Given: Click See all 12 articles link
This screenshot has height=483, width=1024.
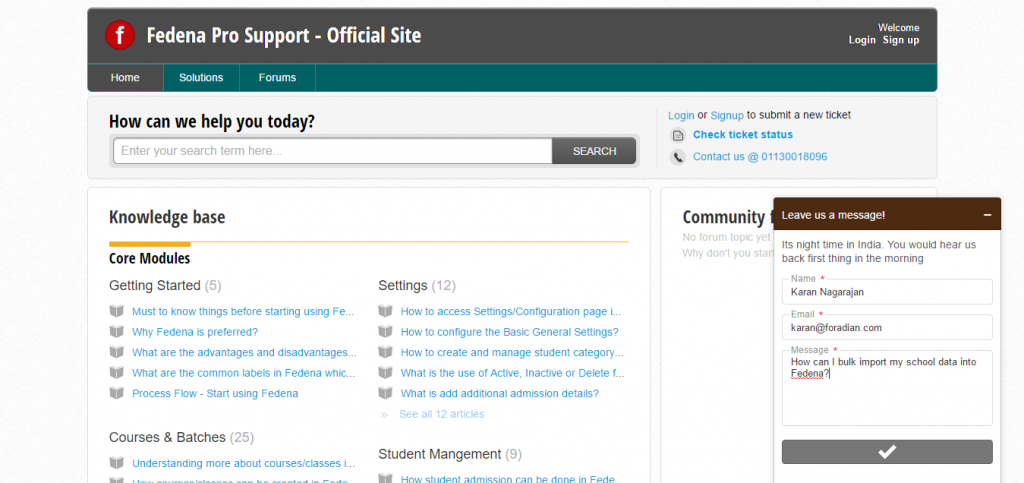Looking at the screenshot, I should pyautogui.click(x=442, y=414).
